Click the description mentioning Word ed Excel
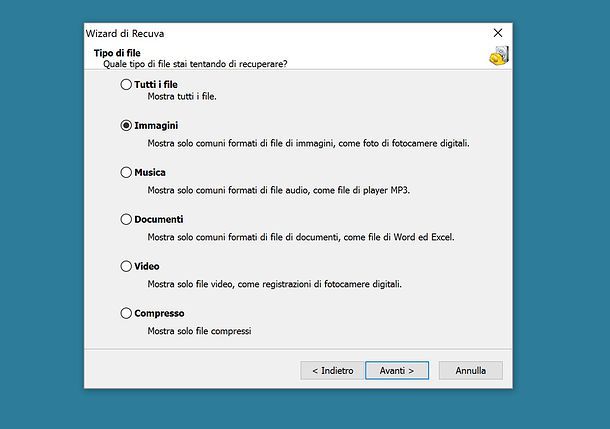This screenshot has width=610, height=429. 301,237
